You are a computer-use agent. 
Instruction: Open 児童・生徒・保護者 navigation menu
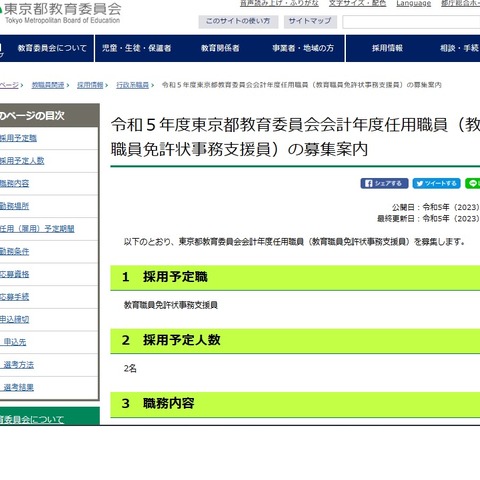coord(137,48)
